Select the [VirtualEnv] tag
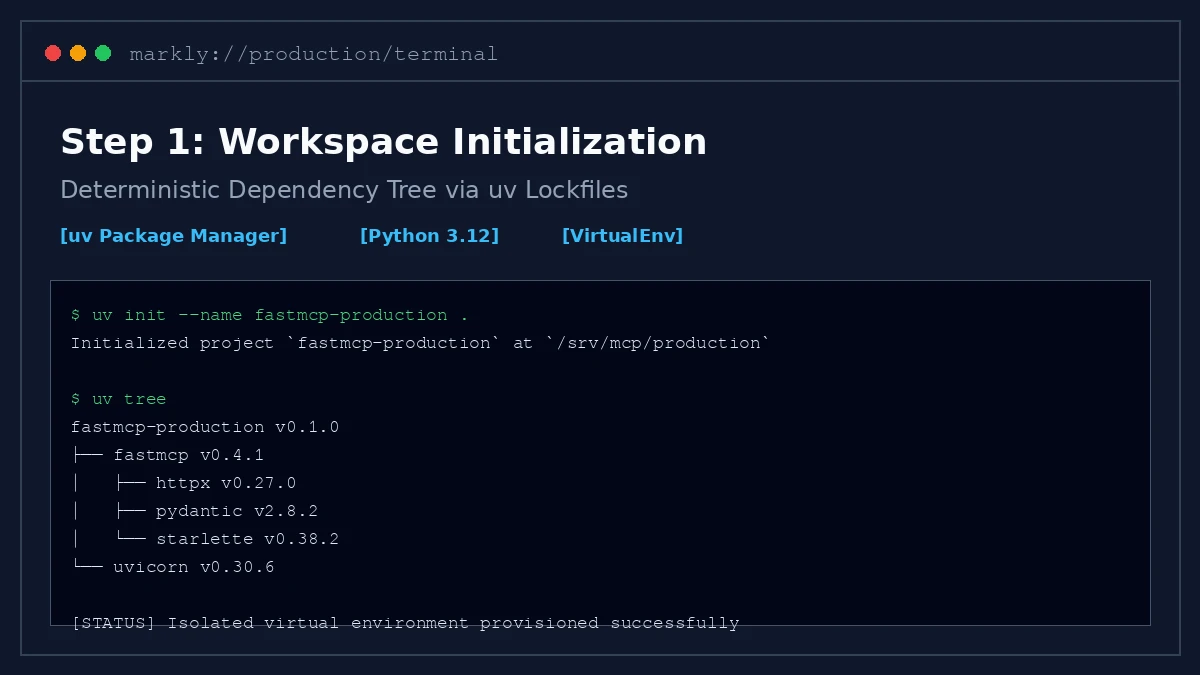 click(x=622, y=236)
